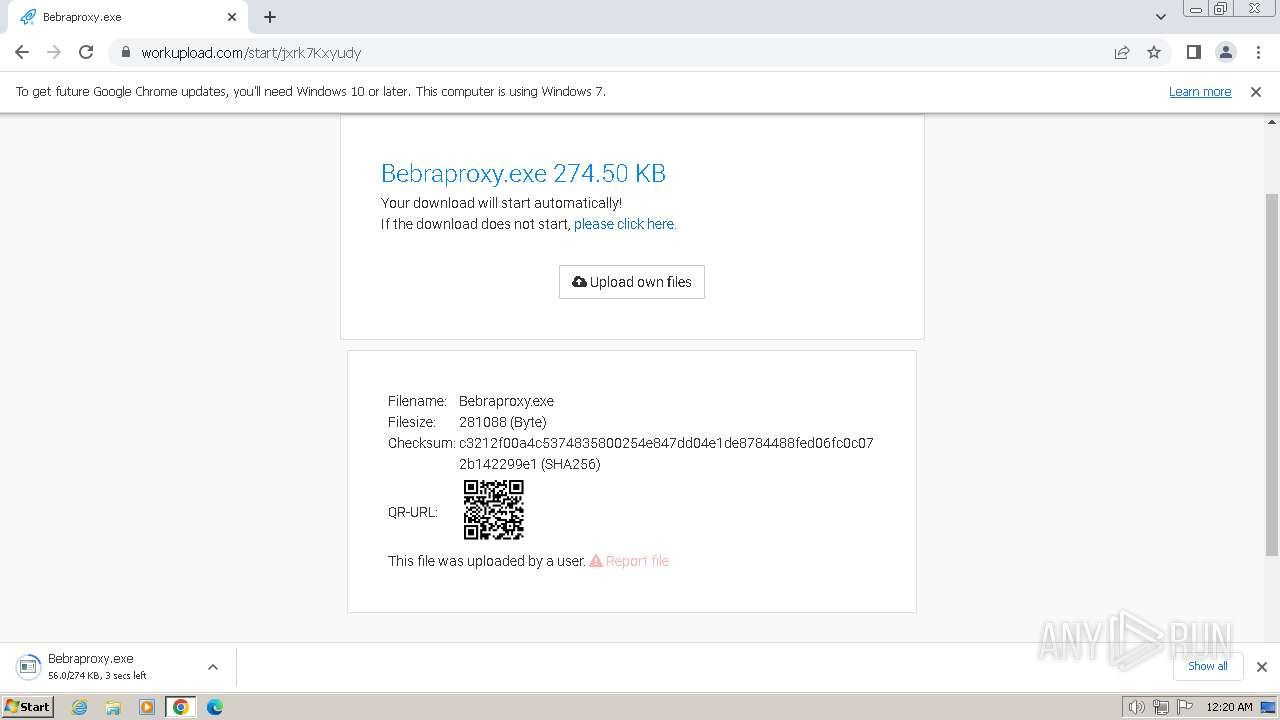The image size is (1280, 720).
Task: Share this page icon
Action: click(x=1122, y=52)
